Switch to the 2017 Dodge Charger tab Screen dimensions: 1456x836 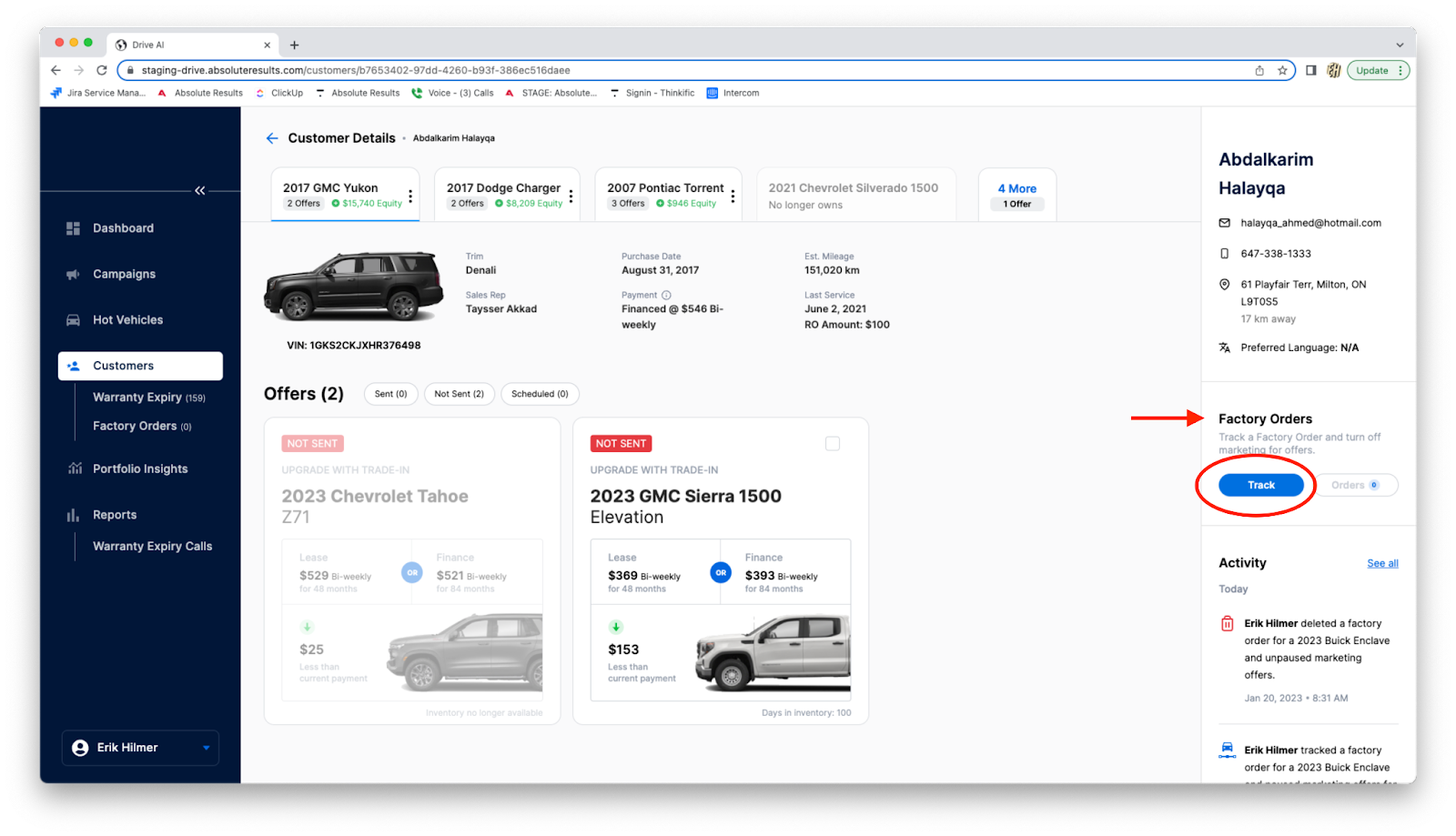503,195
